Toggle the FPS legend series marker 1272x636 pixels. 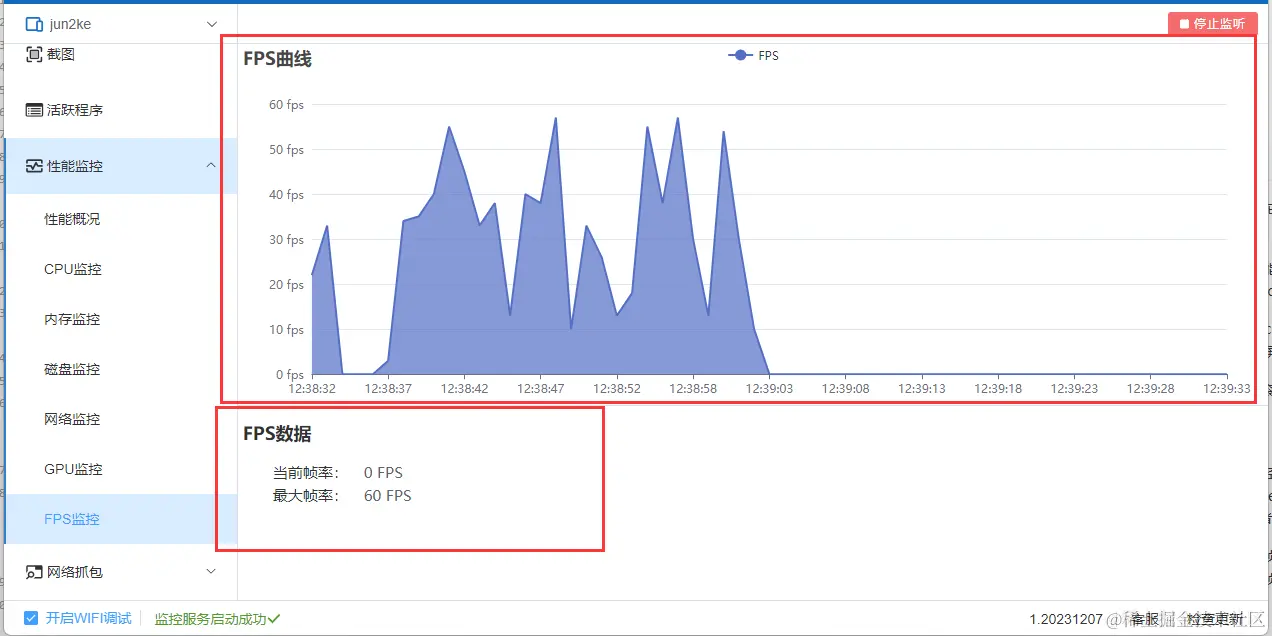pyautogui.click(x=740, y=56)
